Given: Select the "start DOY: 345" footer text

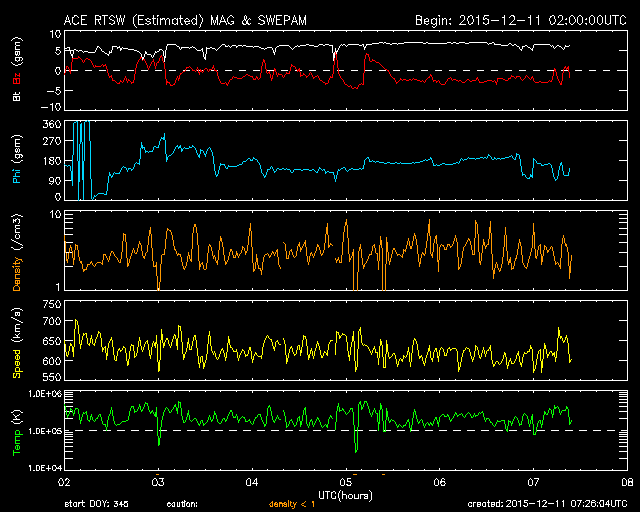Looking at the screenshot, I should (96, 504).
